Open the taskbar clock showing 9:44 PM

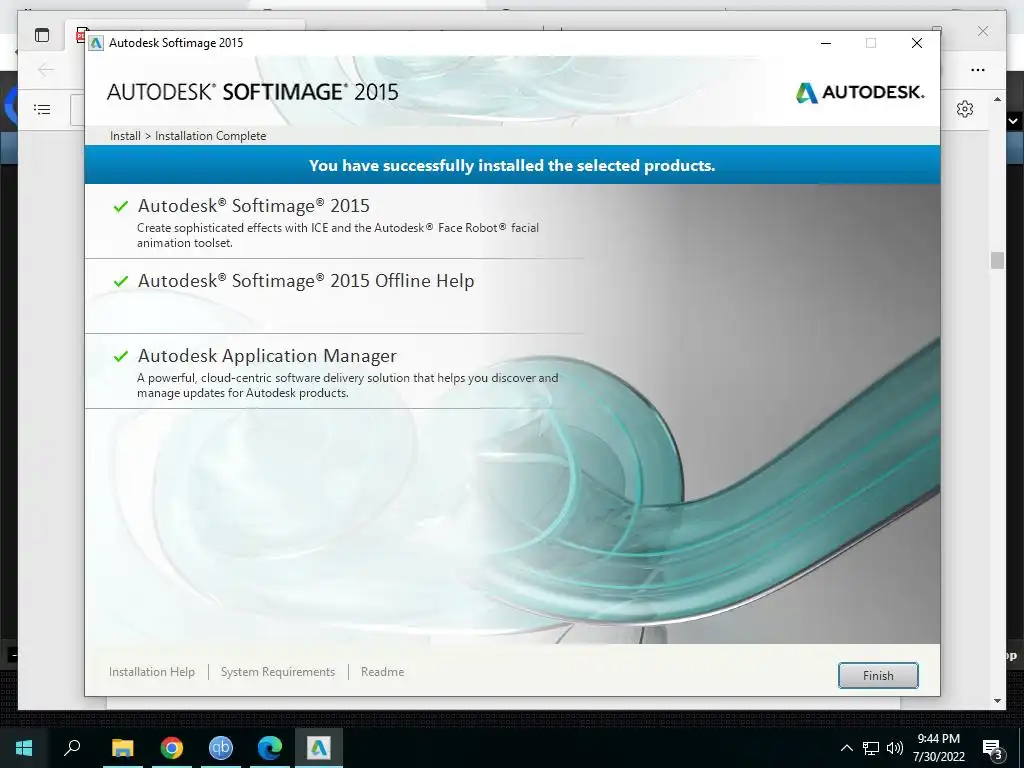click(x=938, y=748)
